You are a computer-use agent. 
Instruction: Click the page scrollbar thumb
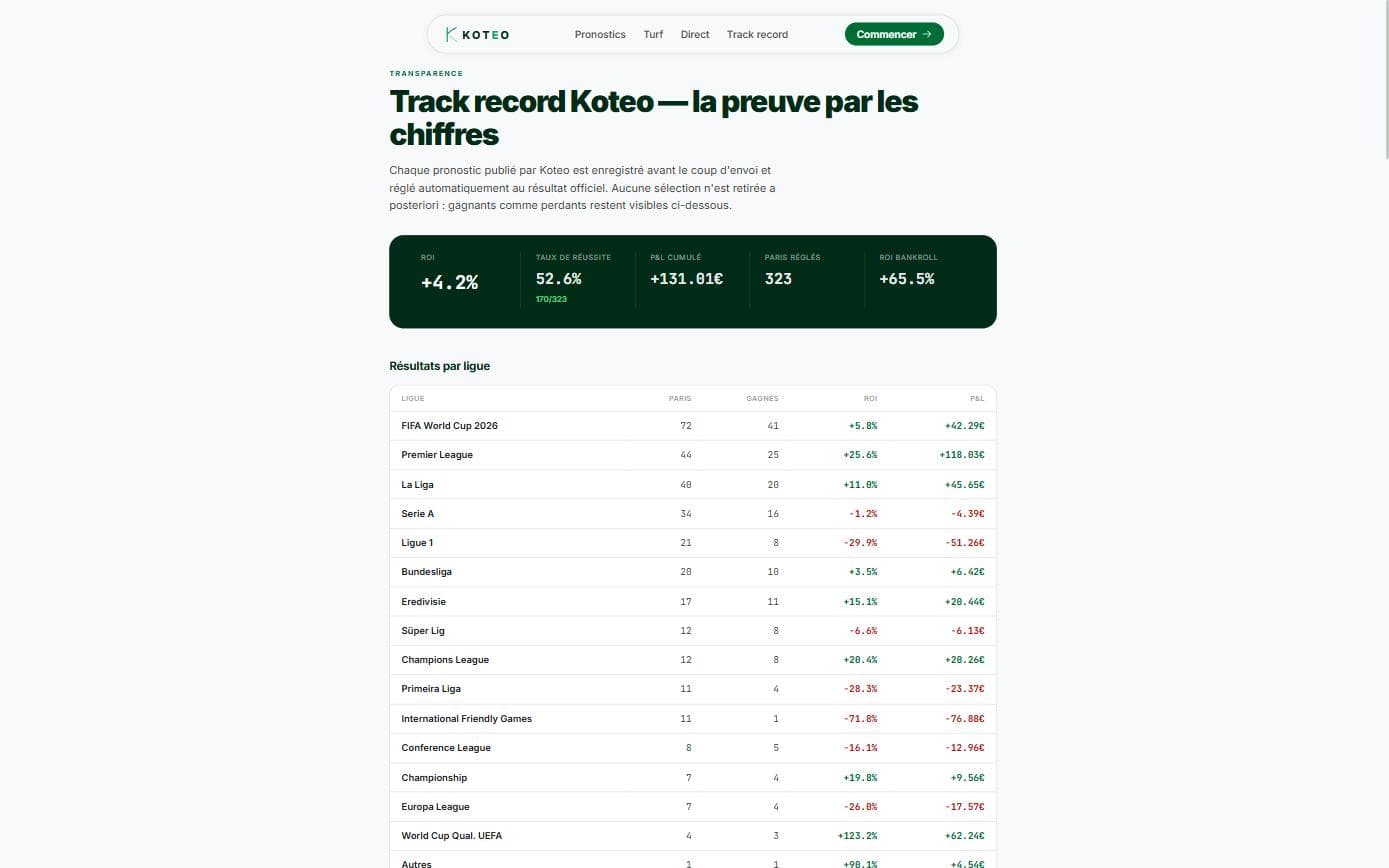point(1385,80)
